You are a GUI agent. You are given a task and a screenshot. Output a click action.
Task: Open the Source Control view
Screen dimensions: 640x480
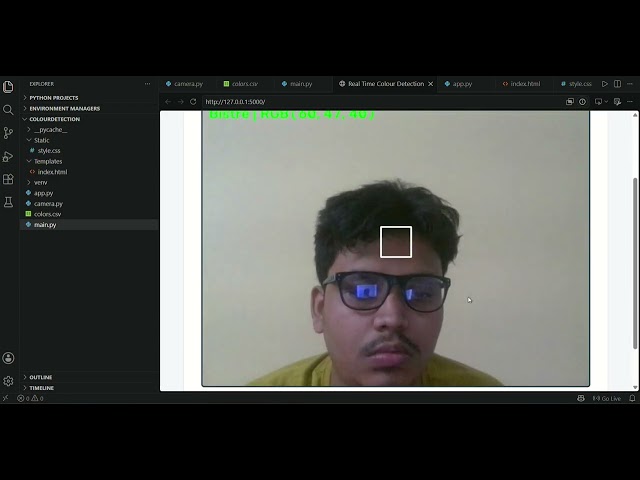point(8,133)
